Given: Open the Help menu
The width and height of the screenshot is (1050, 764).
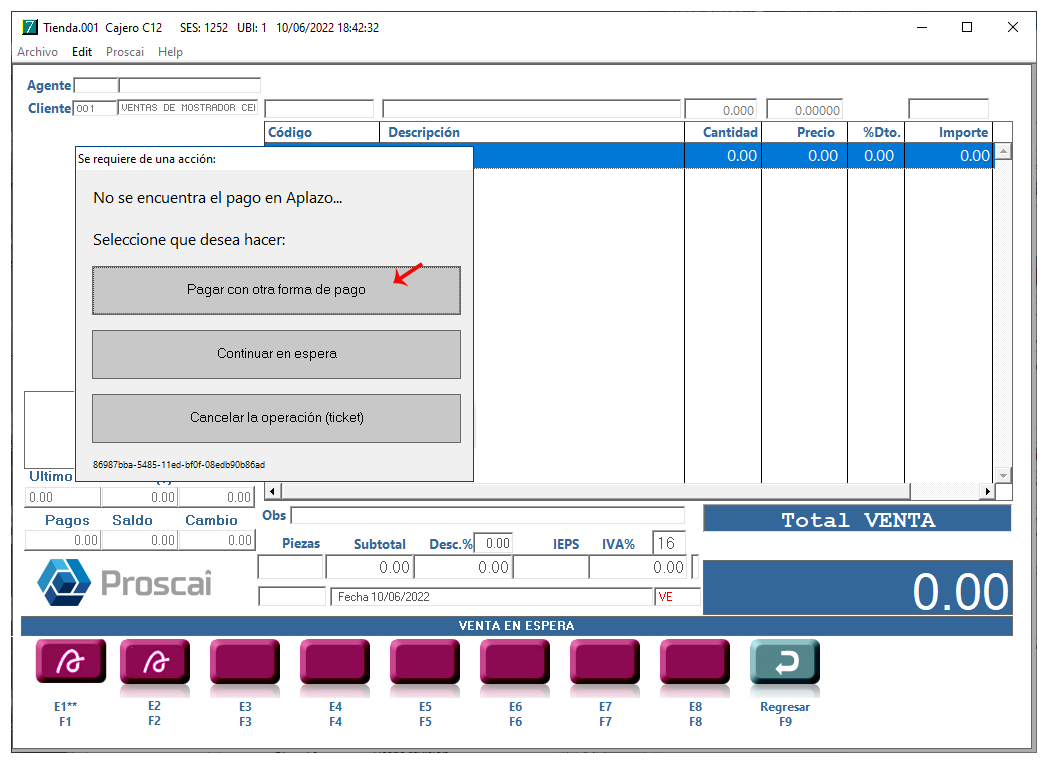Looking at the screenshot, I should point(170,52).
